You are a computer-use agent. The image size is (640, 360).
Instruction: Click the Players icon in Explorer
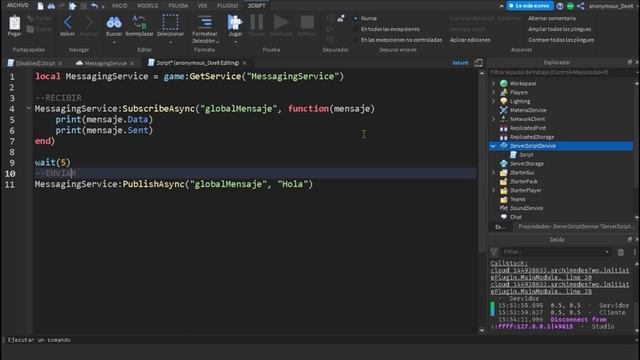(504, 93)
